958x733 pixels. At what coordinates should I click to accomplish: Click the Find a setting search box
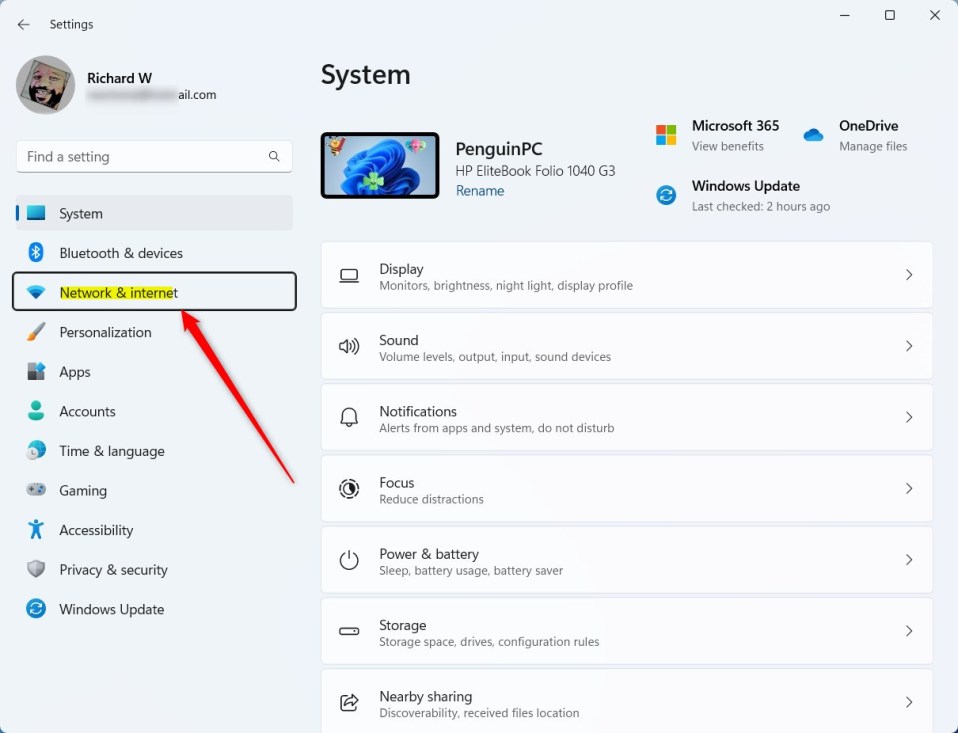[x=140, y=157]
